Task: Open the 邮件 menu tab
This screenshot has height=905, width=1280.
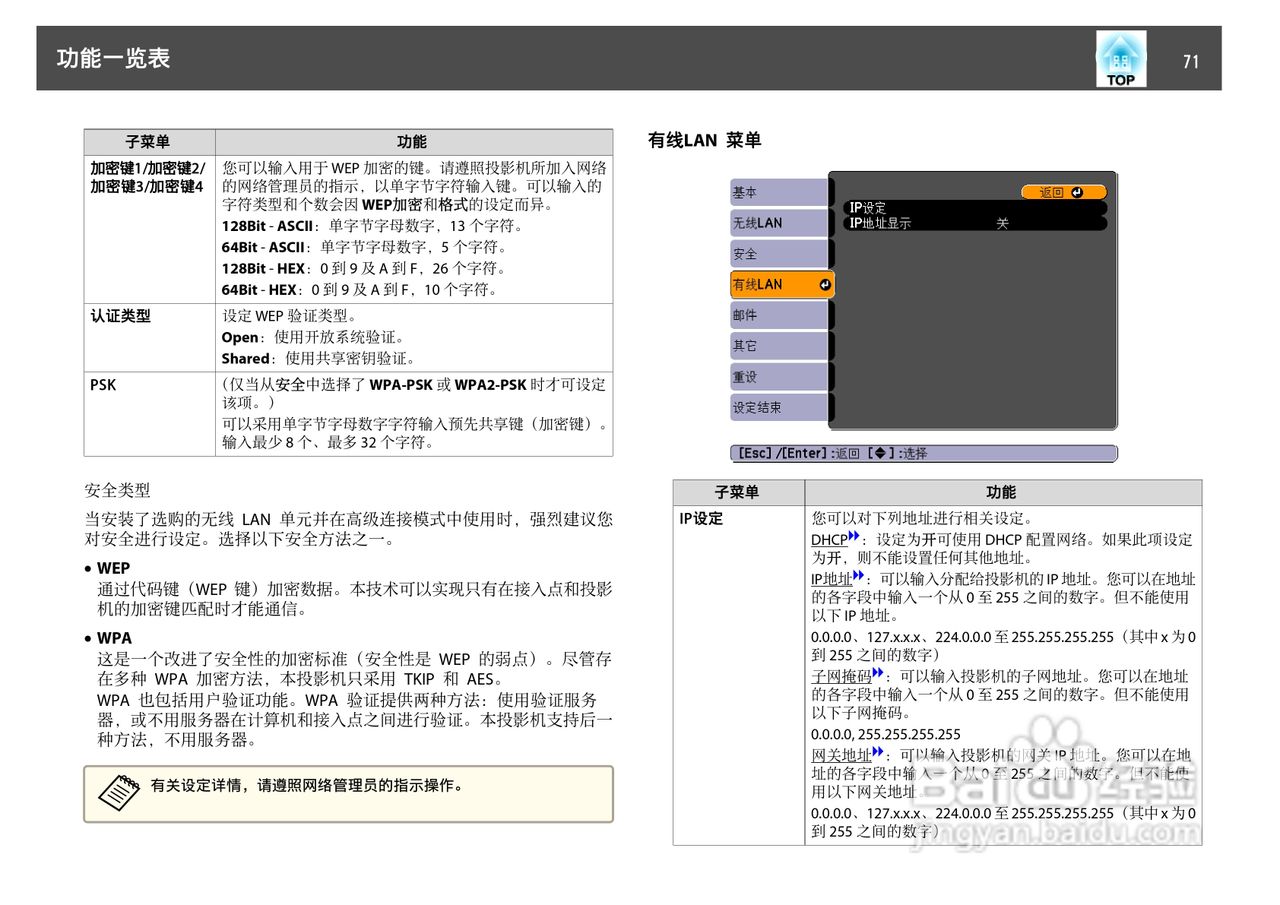Action: [x=780, y=315]
